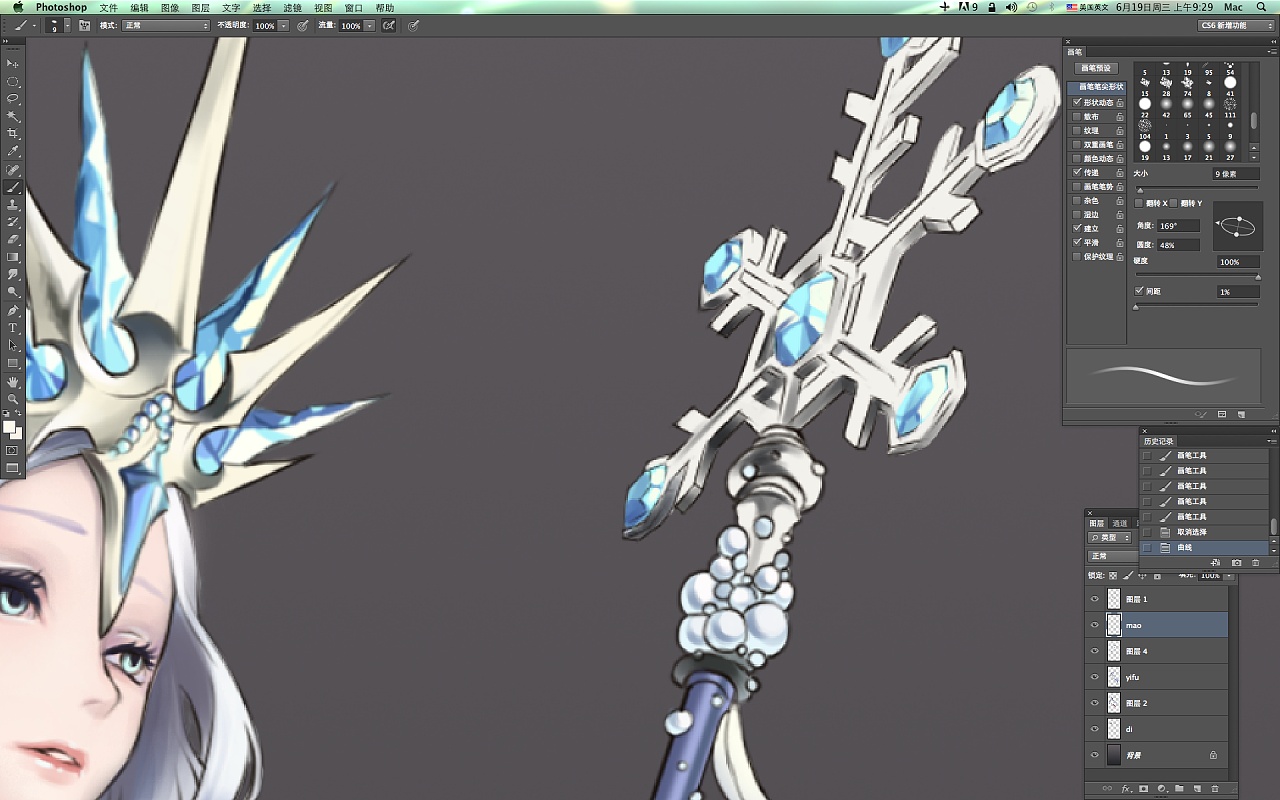Switch to the 通道 (Channels) tab
The height and width of the screenshot is (800, 1280).
(1120, 523)
